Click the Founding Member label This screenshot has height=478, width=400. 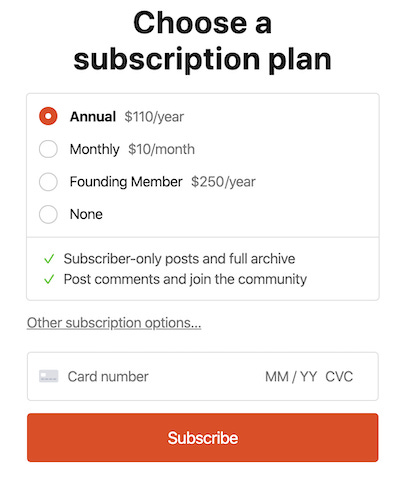126,182
